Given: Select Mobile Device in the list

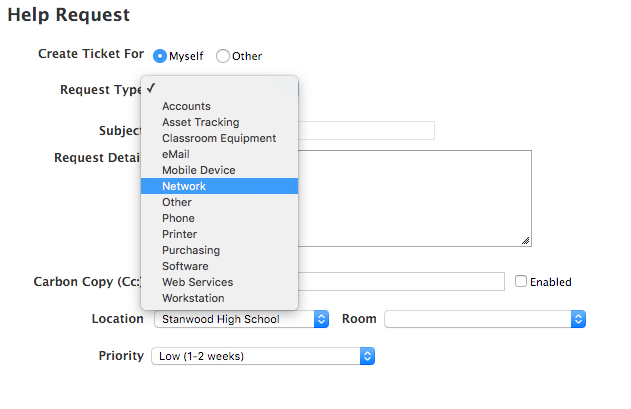Looking at the screenshot, I should point(219,170).
